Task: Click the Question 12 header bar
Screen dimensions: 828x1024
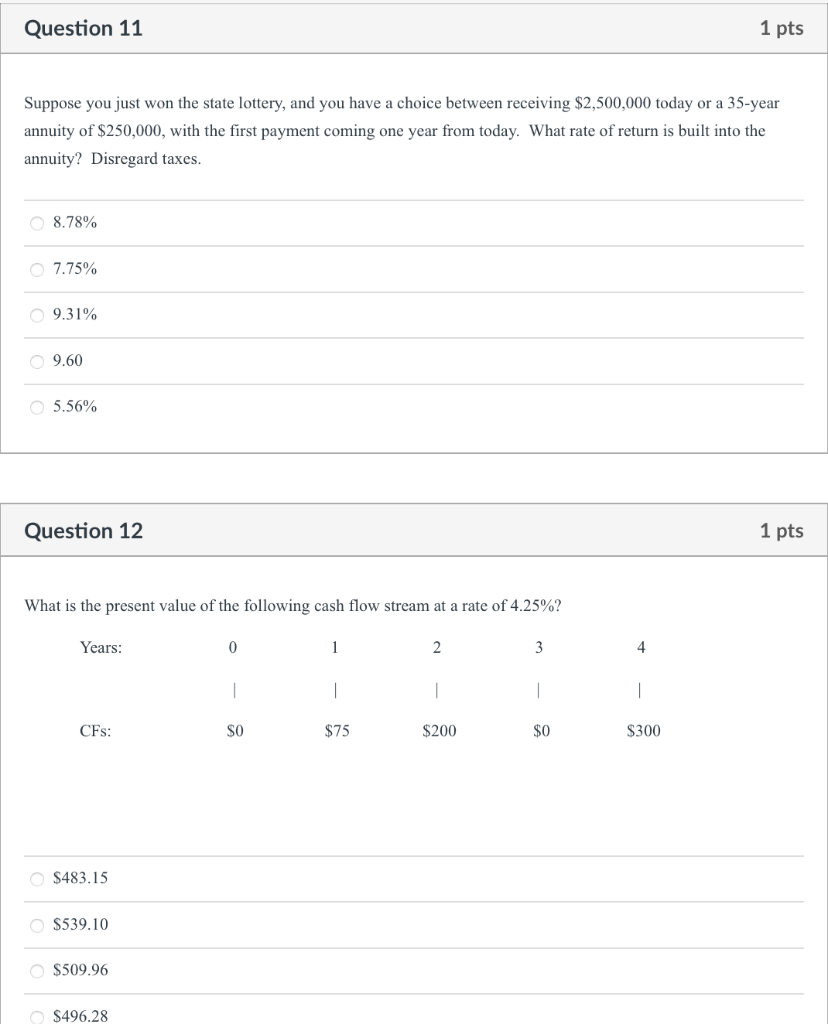Action: coord(83,531)
